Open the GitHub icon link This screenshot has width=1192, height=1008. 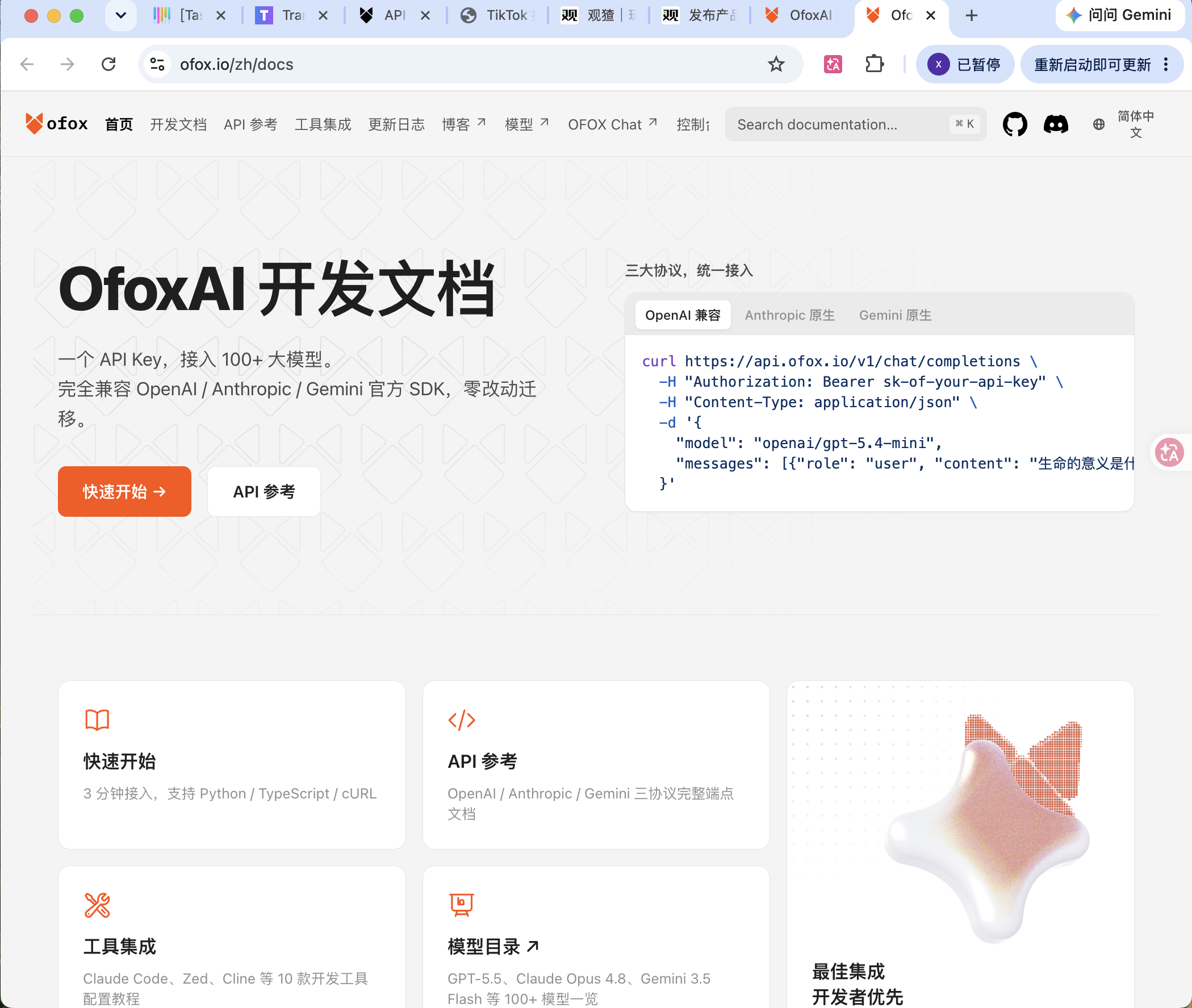click(1015, 124)
